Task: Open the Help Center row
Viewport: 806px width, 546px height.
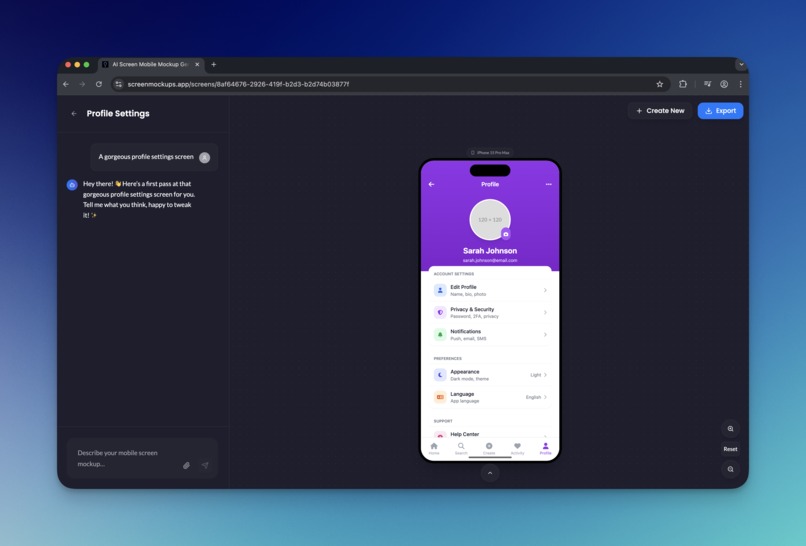Action: pyautogui.click(x=490, y=434)
